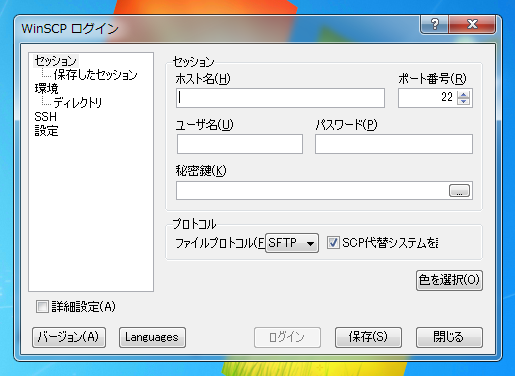Click the バージョン button
This screenshot has height=376, width=515.
tap(69, 337)
